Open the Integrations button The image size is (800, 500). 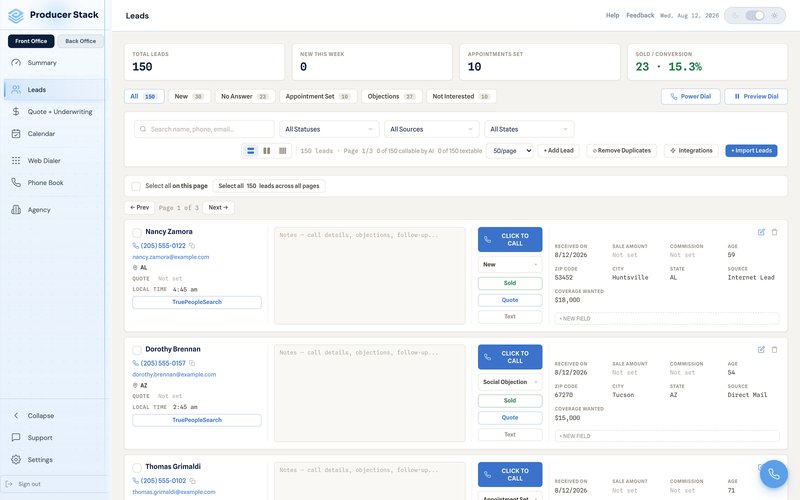(691, 151)
